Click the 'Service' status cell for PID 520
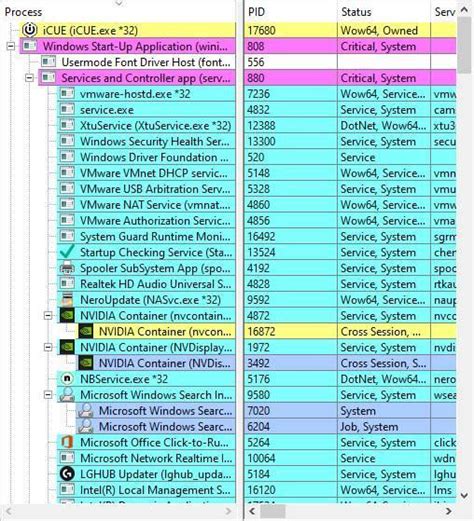 tap(384, 157)
